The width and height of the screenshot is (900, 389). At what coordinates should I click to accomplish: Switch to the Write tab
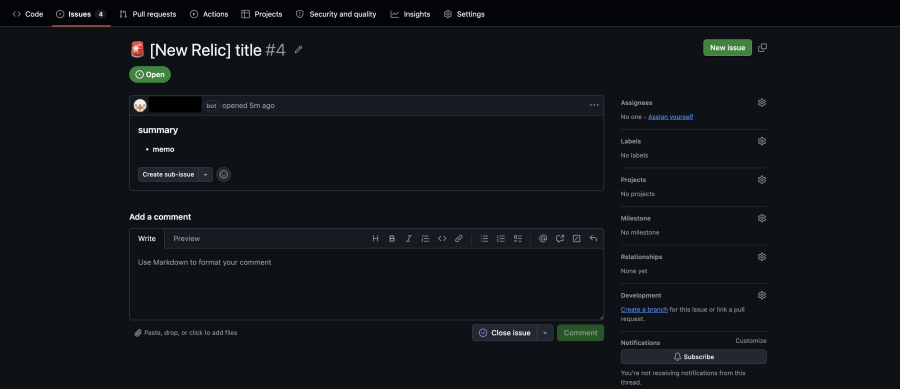tap(147, 239)
